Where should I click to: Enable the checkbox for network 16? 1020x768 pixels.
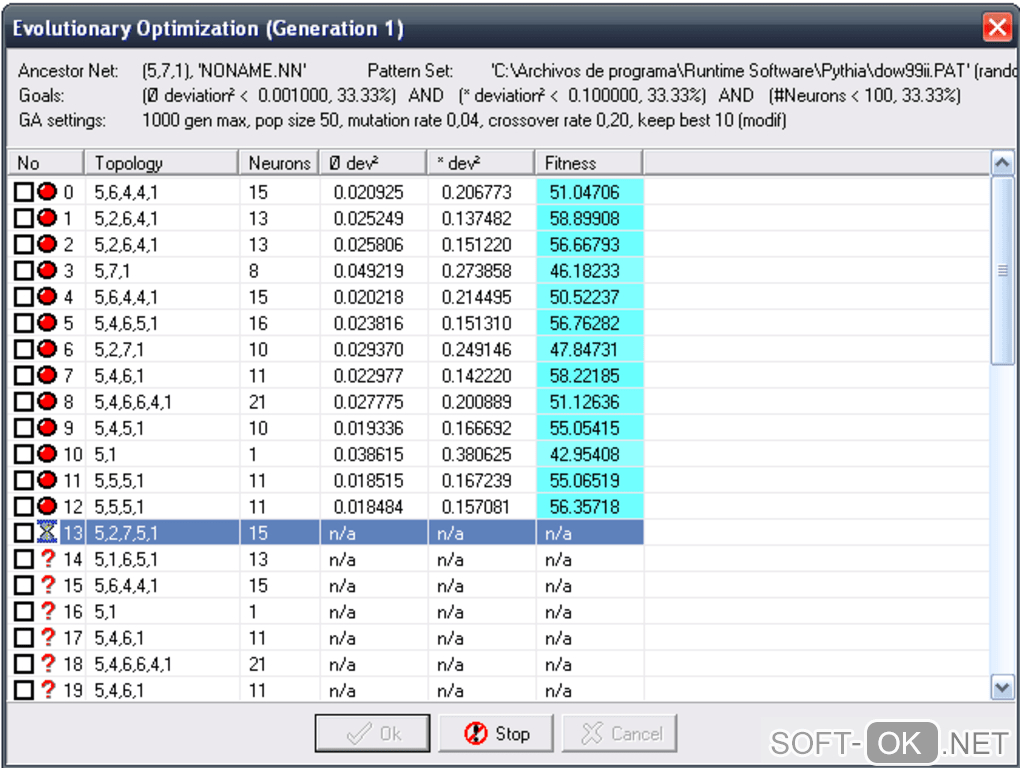24,612
